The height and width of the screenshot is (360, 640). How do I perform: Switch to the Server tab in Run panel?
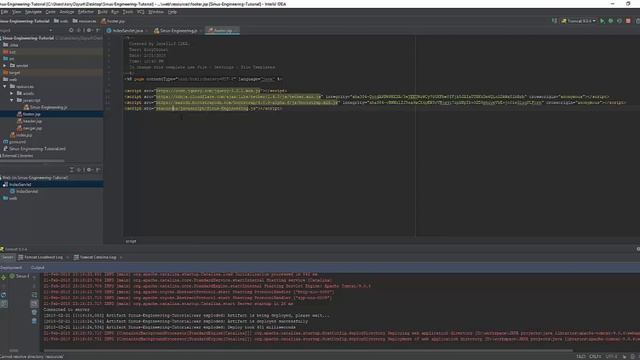pyautogui.click(x=7, y=258)
